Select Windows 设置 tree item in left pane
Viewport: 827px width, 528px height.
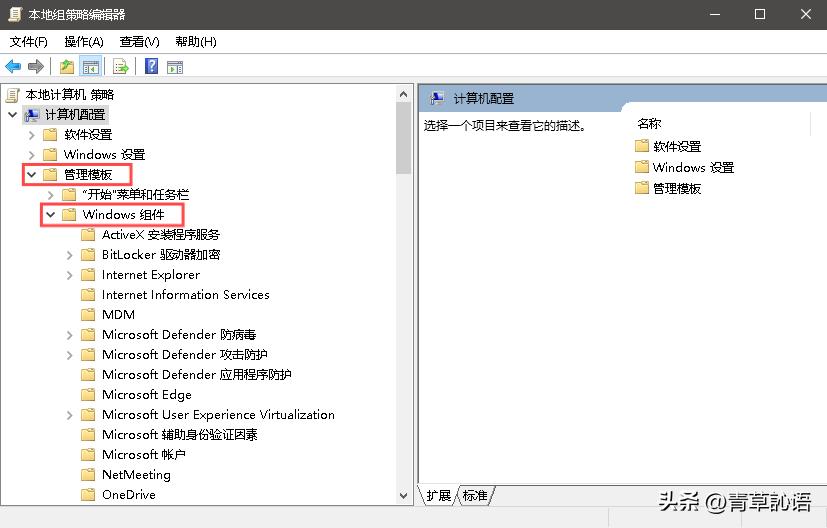click(x=104, y=155)
